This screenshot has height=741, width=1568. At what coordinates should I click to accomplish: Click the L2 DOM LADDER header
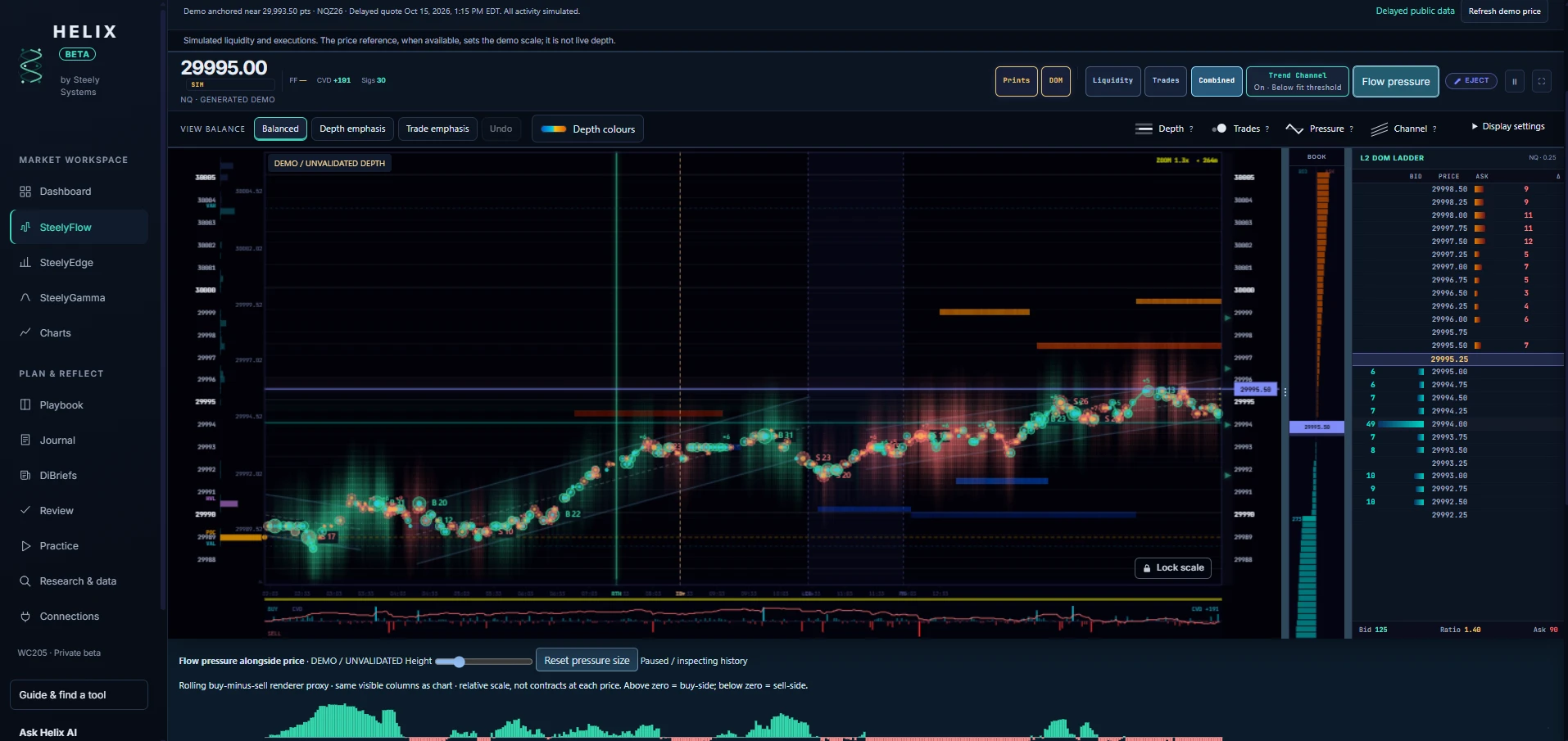(1392, 158)
